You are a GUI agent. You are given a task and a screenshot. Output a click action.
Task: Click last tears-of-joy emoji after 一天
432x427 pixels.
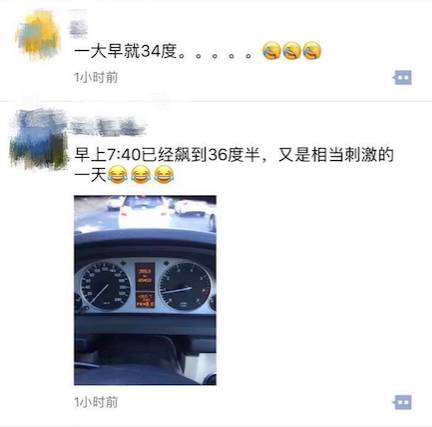[x=164, y=174]
